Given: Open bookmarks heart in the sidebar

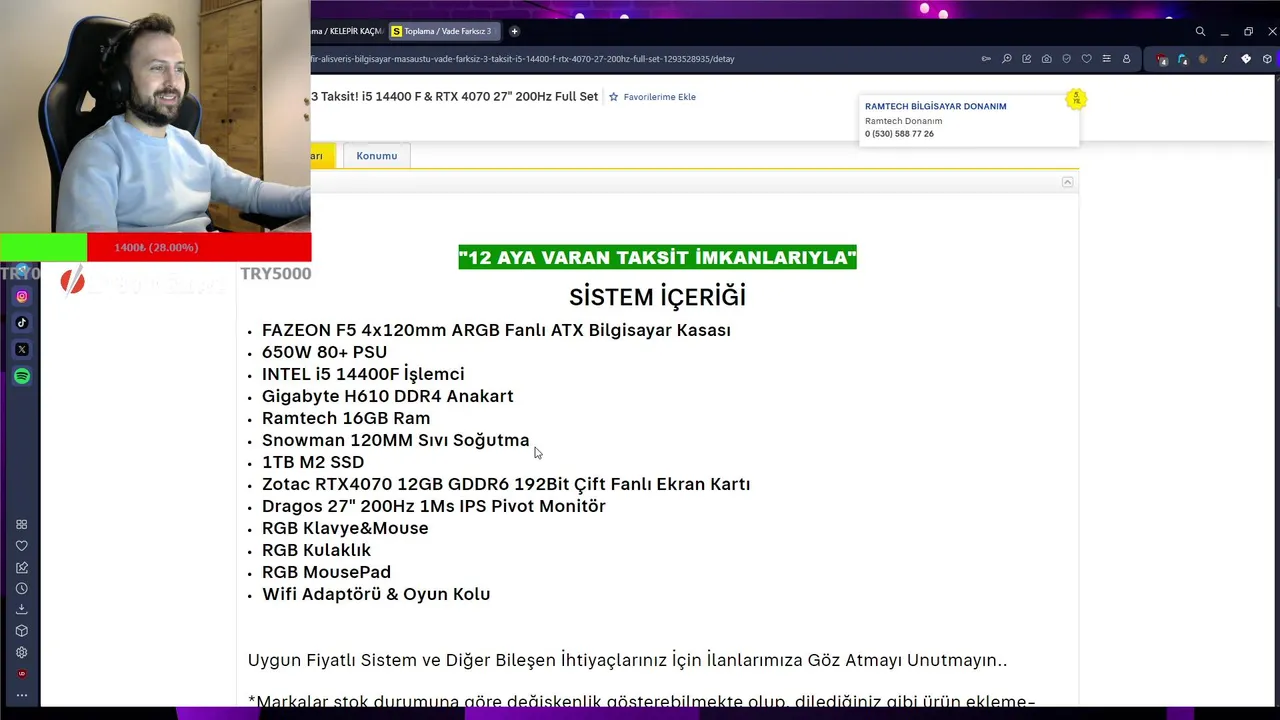Looking at the screenshot, I should pos(21,546).
